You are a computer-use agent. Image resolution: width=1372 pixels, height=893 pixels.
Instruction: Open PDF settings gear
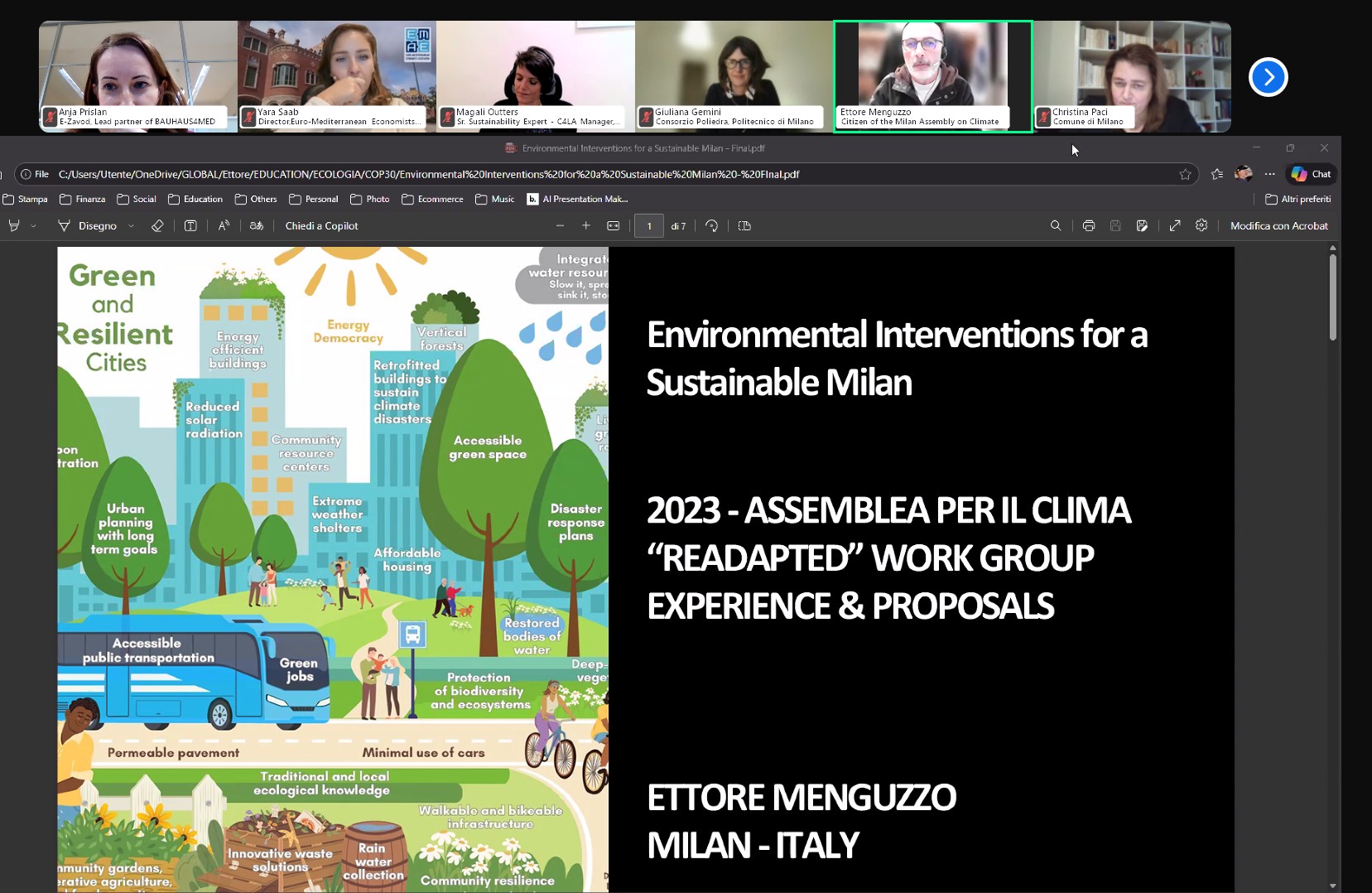[x=1201, y=226]
